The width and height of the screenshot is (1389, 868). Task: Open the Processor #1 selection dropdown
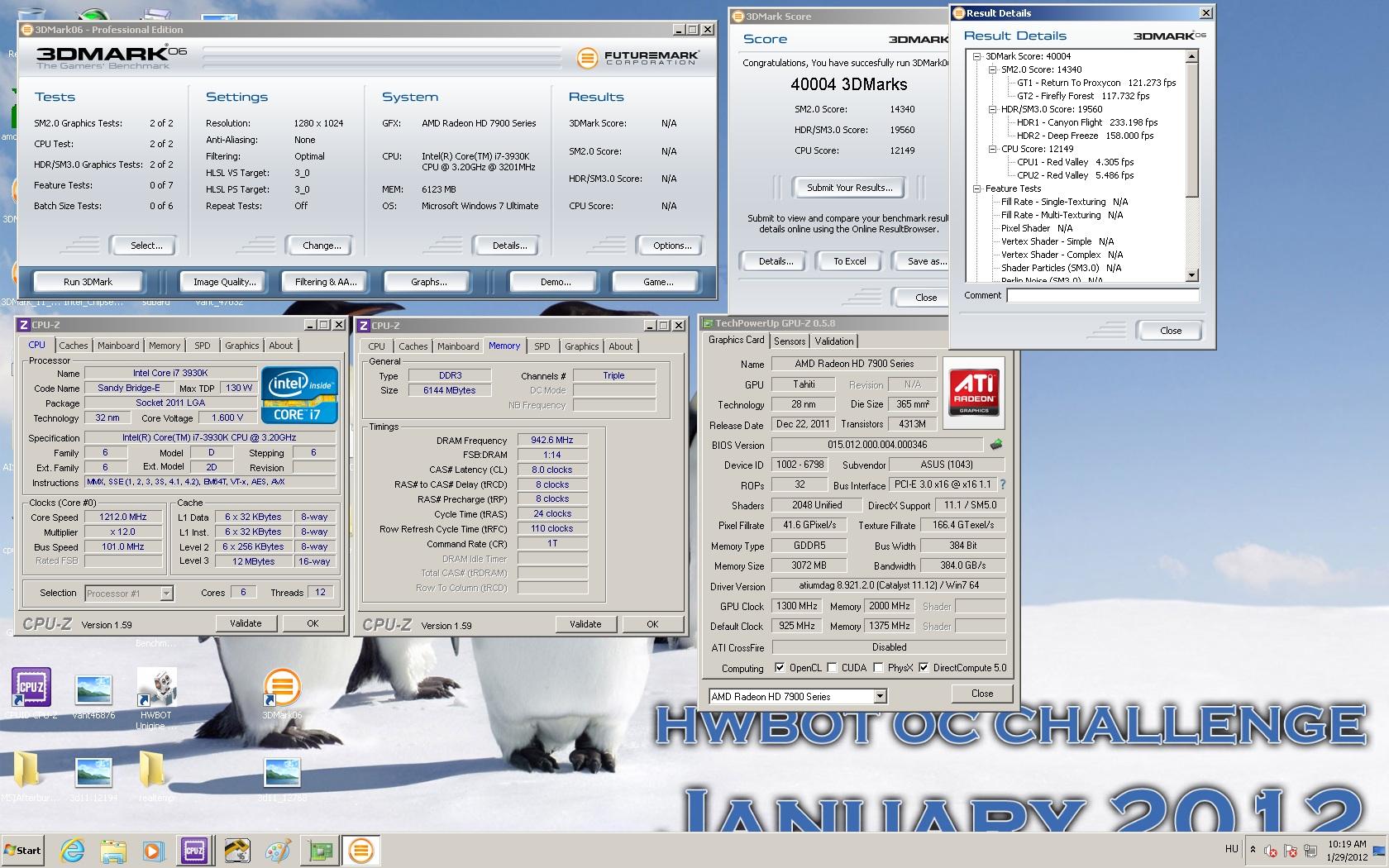pos(166,594)
